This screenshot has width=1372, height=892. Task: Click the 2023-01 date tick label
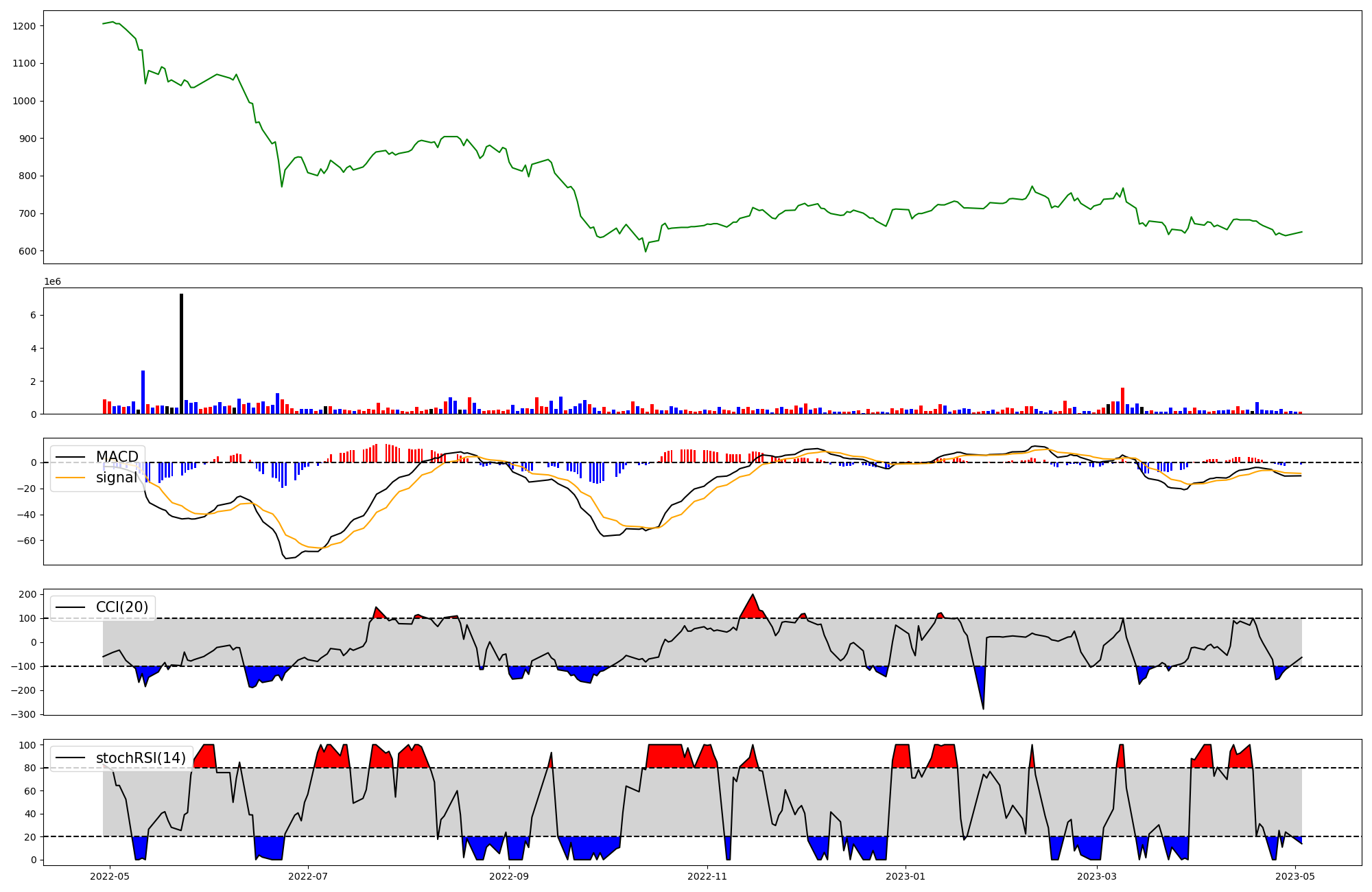coord(906,876)
